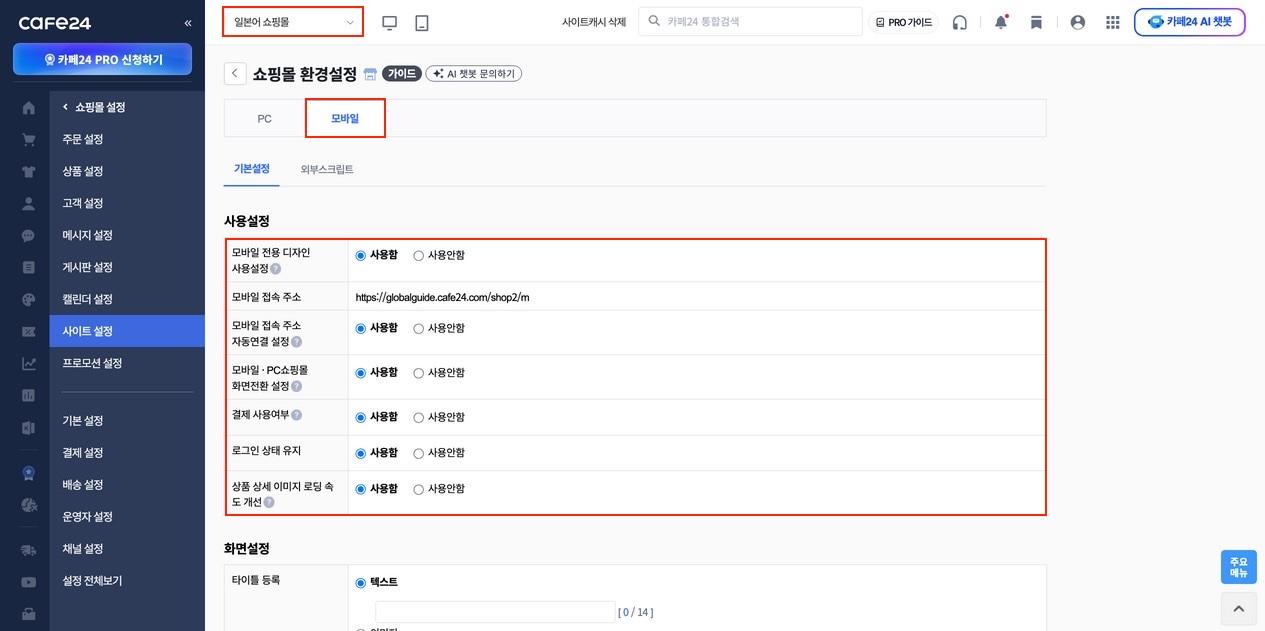Open orders cart icon in rail

pos(28,140)
